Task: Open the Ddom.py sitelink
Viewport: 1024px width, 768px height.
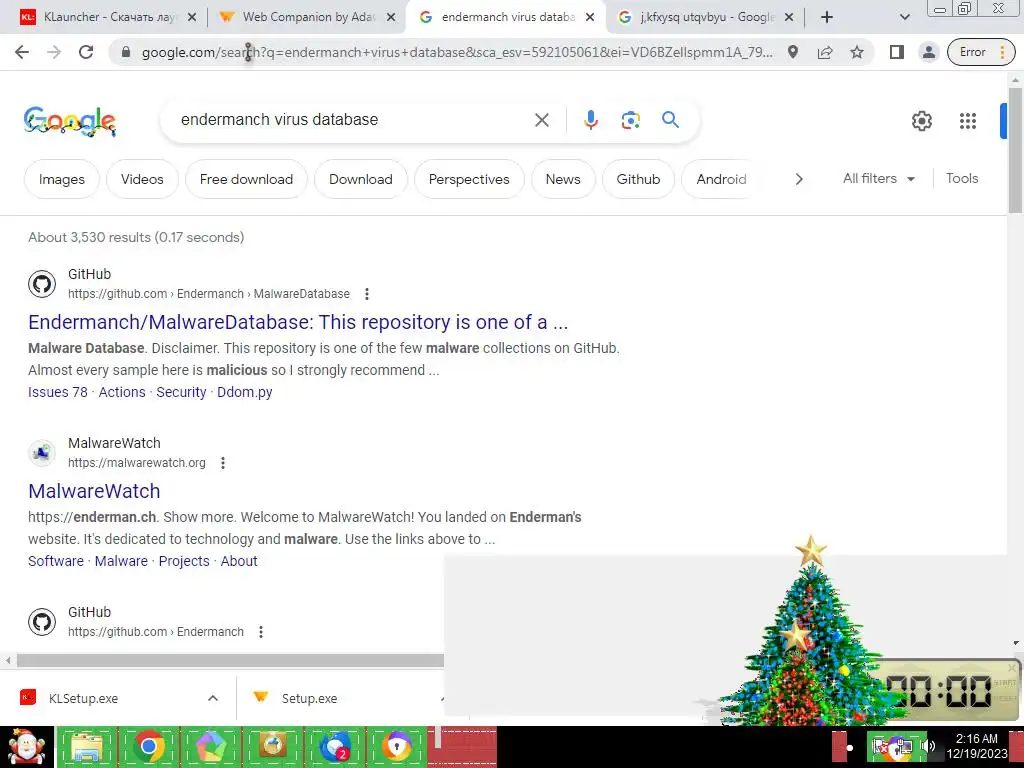Action: click(245, 392)
